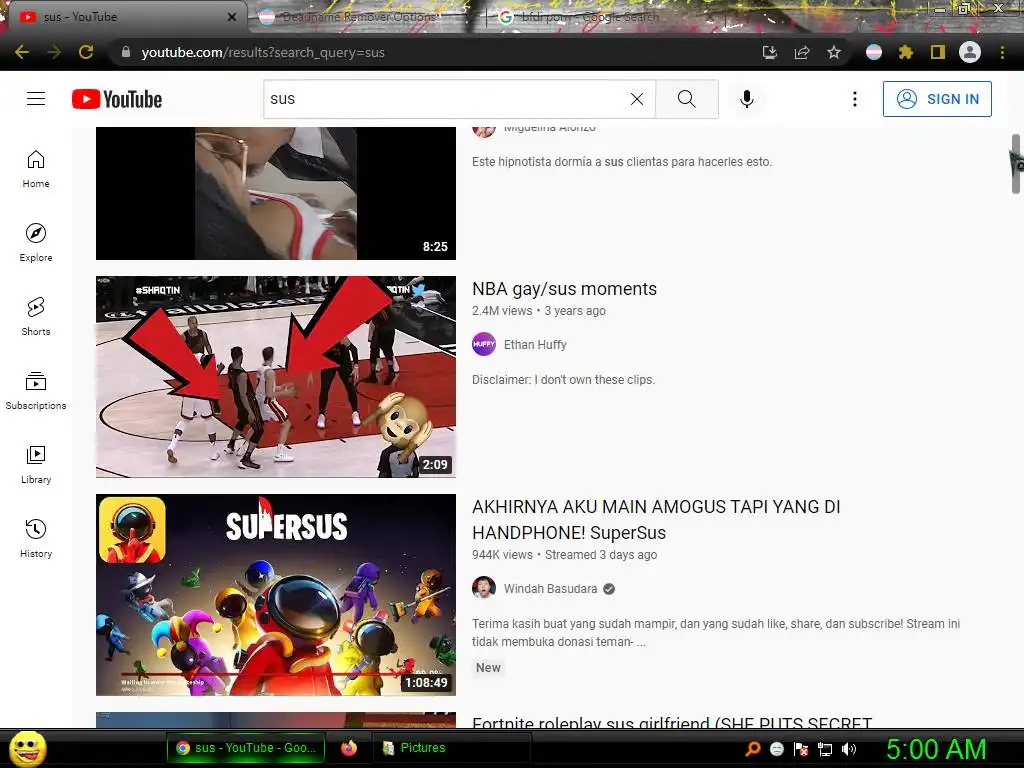The image size is (1024, 768).
Task: Click the address bar URL
Action: [x=263, y=52]
